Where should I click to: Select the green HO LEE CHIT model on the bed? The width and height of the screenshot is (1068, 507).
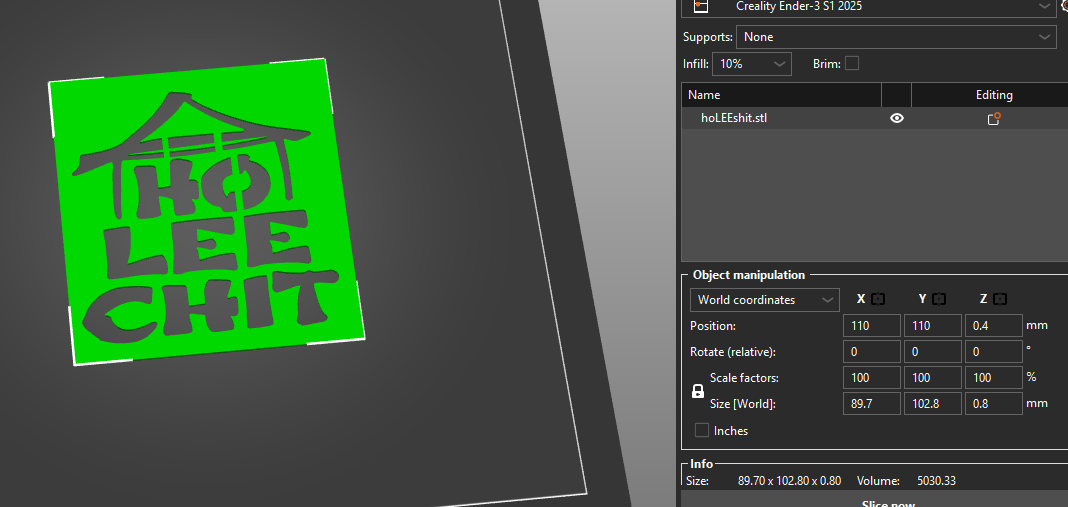pos(206,211)
